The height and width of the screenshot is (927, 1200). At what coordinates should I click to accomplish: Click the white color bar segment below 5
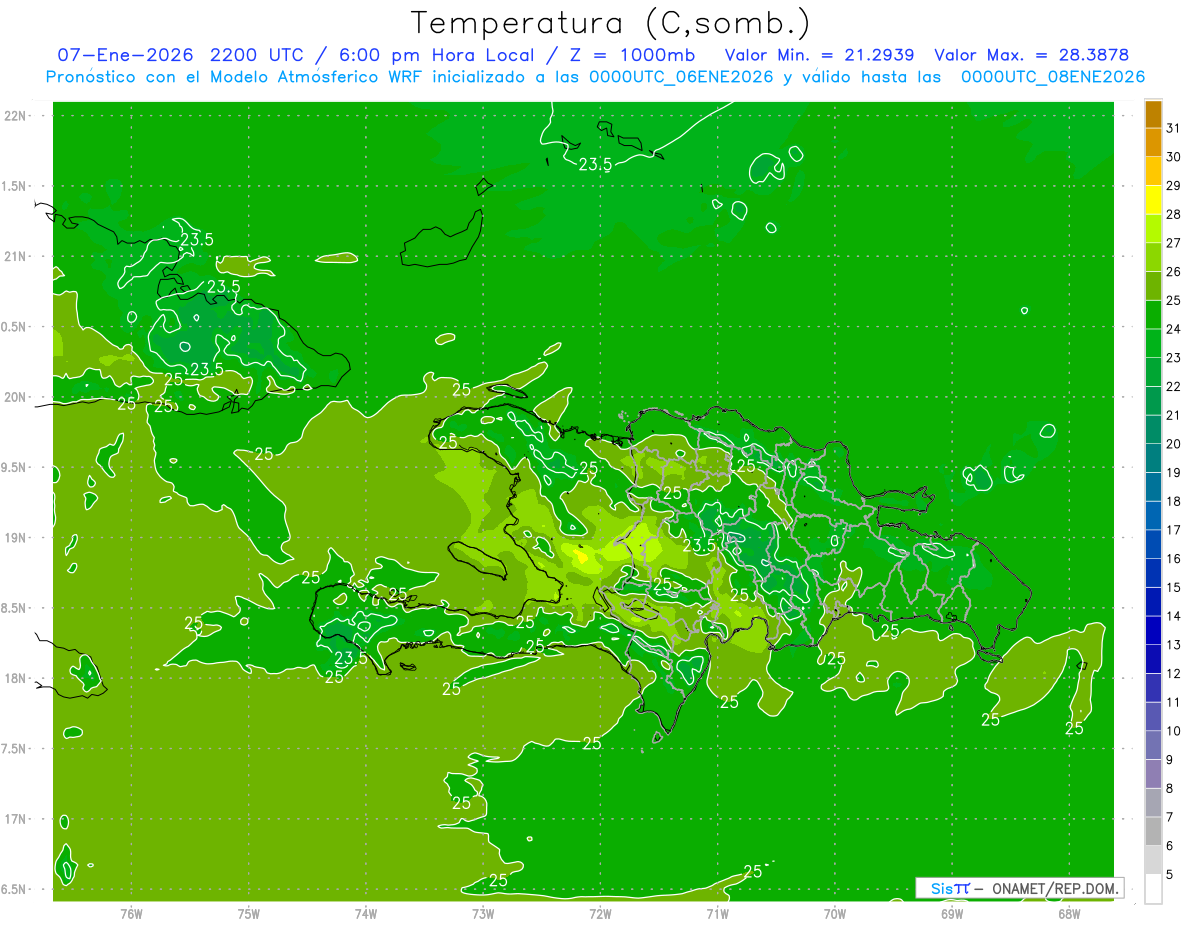[1153, 889]
